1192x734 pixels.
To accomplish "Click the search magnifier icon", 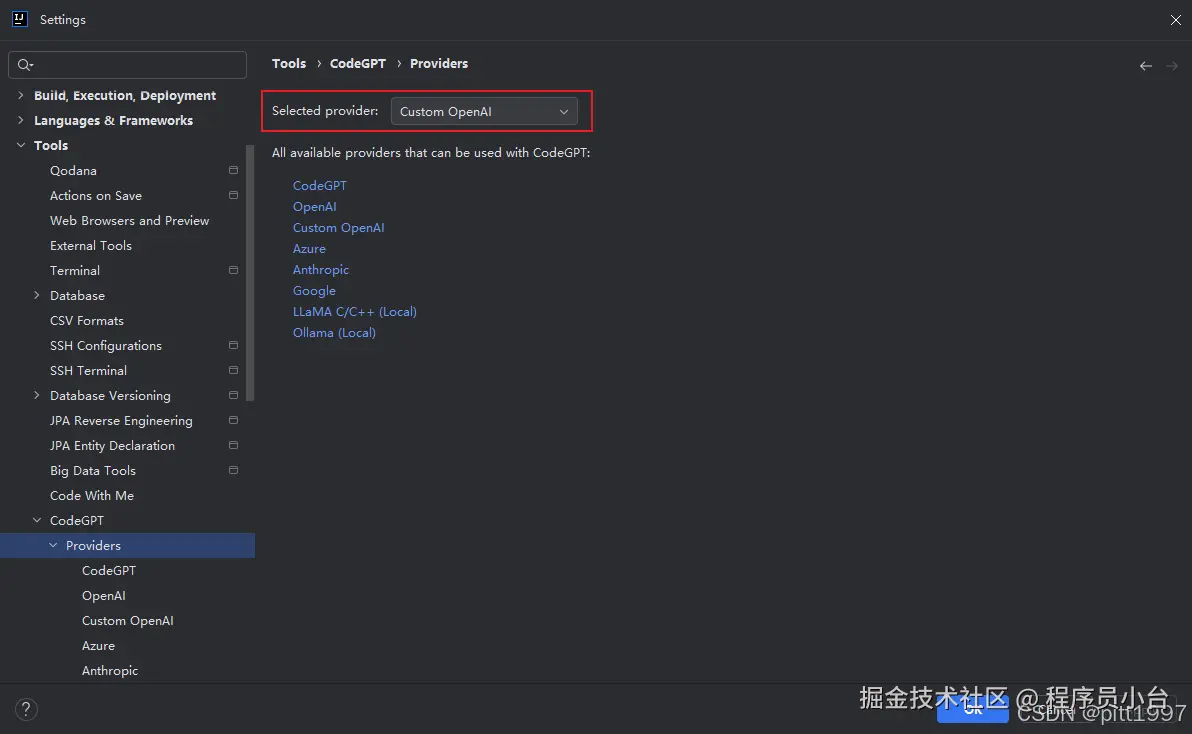I will (x=25, y=65).
